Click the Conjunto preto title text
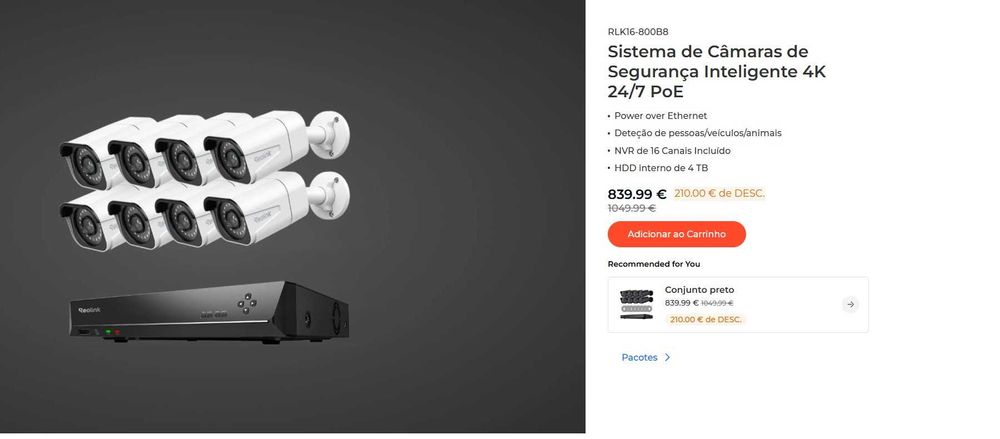 tap(699, 290)
